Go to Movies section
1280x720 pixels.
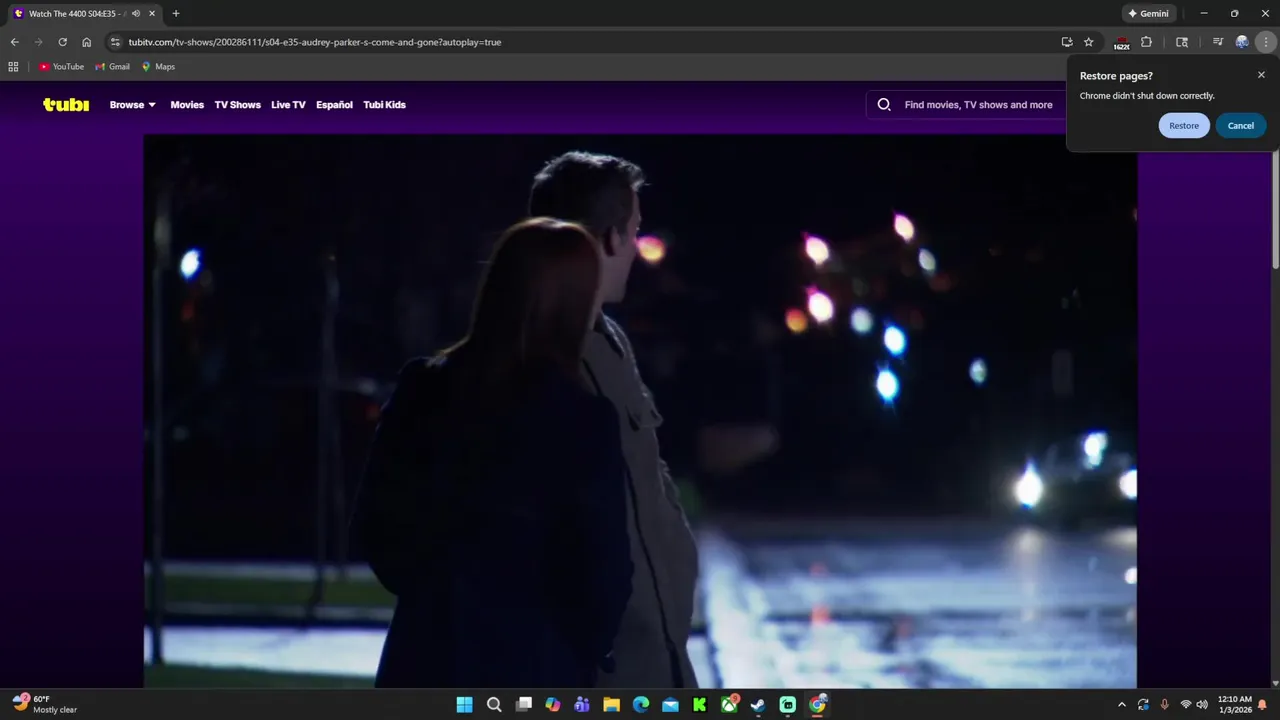187,105
